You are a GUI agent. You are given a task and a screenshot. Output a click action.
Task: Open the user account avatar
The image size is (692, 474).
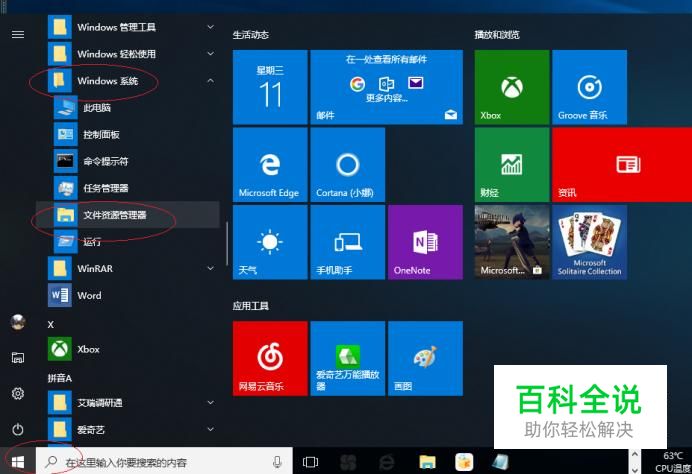pyautogui.click(x=18, y=322)
